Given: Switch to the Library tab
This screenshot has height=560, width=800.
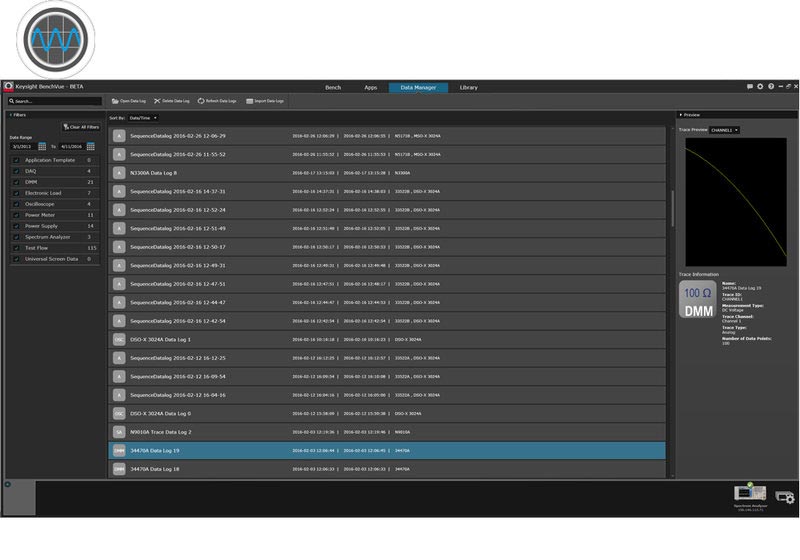Looking at the screenshot, I should tap(468, 88).
